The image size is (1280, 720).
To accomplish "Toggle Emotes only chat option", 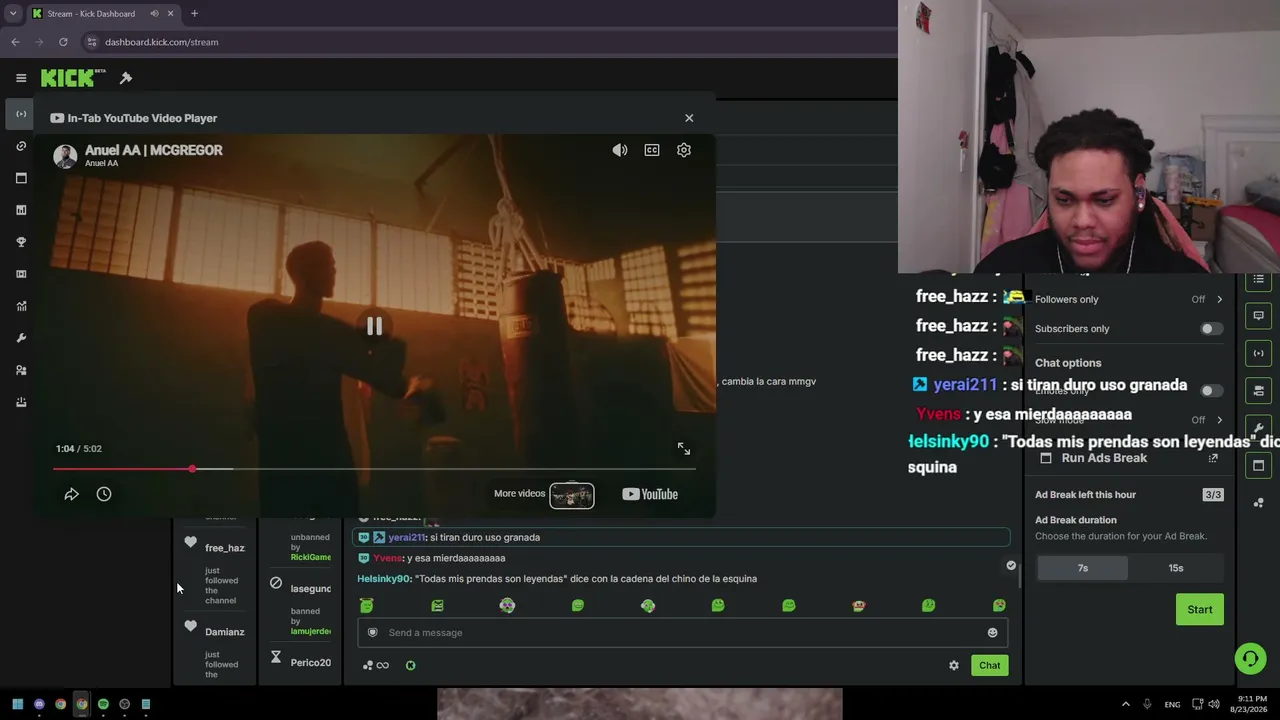I will [1211, 391].
